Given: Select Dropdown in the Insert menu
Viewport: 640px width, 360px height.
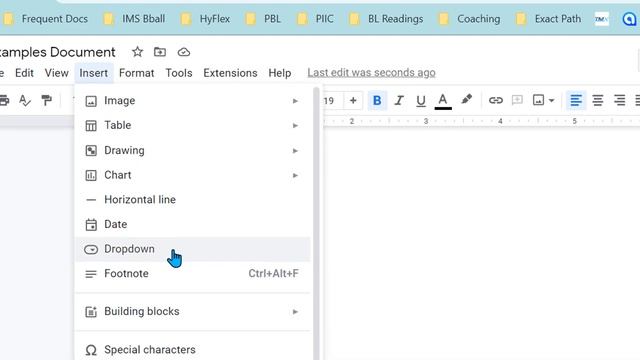Looking at the screenshot, I should click(x=193, y=249).
